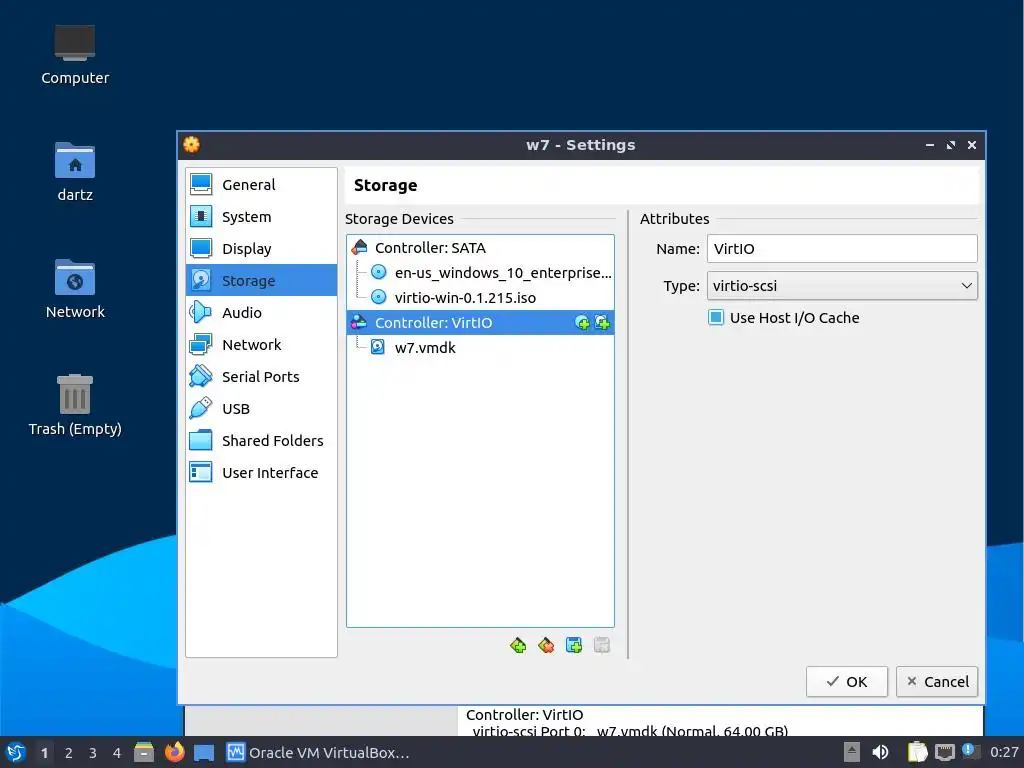Select the Trash (Empty) desktop icon
The height and width of the screenshot is (768, 1024).
[x=75, y=405]
